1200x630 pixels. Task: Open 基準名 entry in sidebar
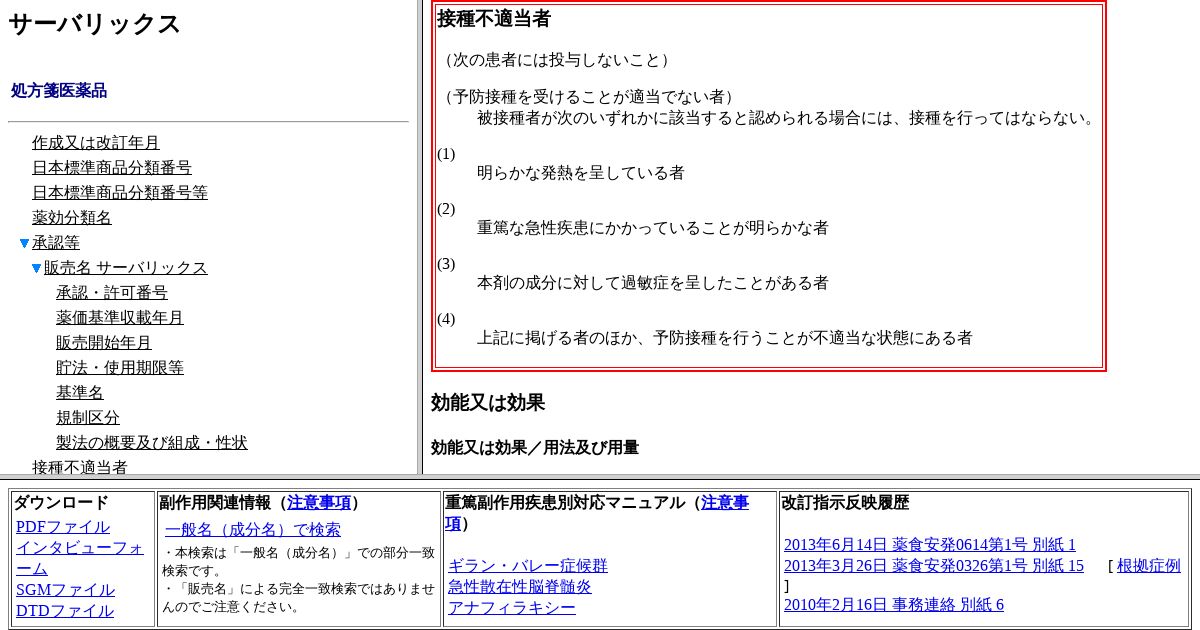click(80, 393)
